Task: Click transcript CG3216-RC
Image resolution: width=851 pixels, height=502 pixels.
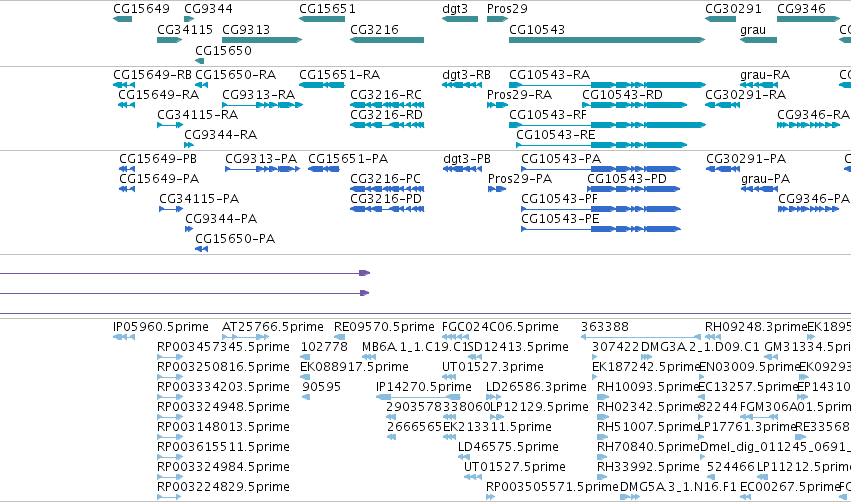Action: pos(386,95)
